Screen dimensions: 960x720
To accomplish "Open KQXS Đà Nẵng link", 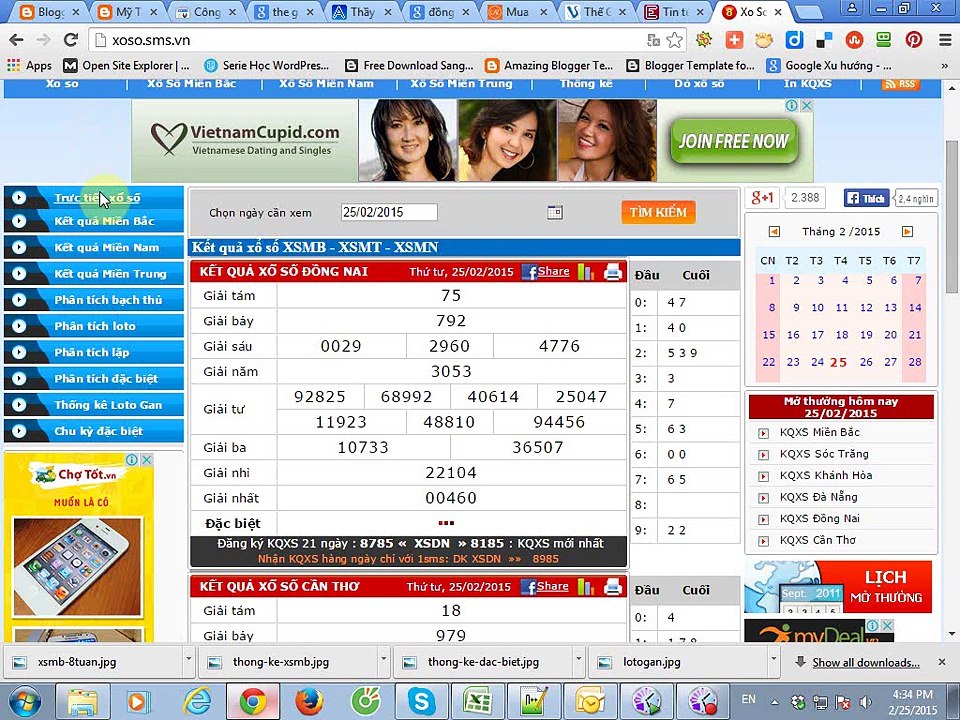I will pyautogui.click(x=819, y=497).
